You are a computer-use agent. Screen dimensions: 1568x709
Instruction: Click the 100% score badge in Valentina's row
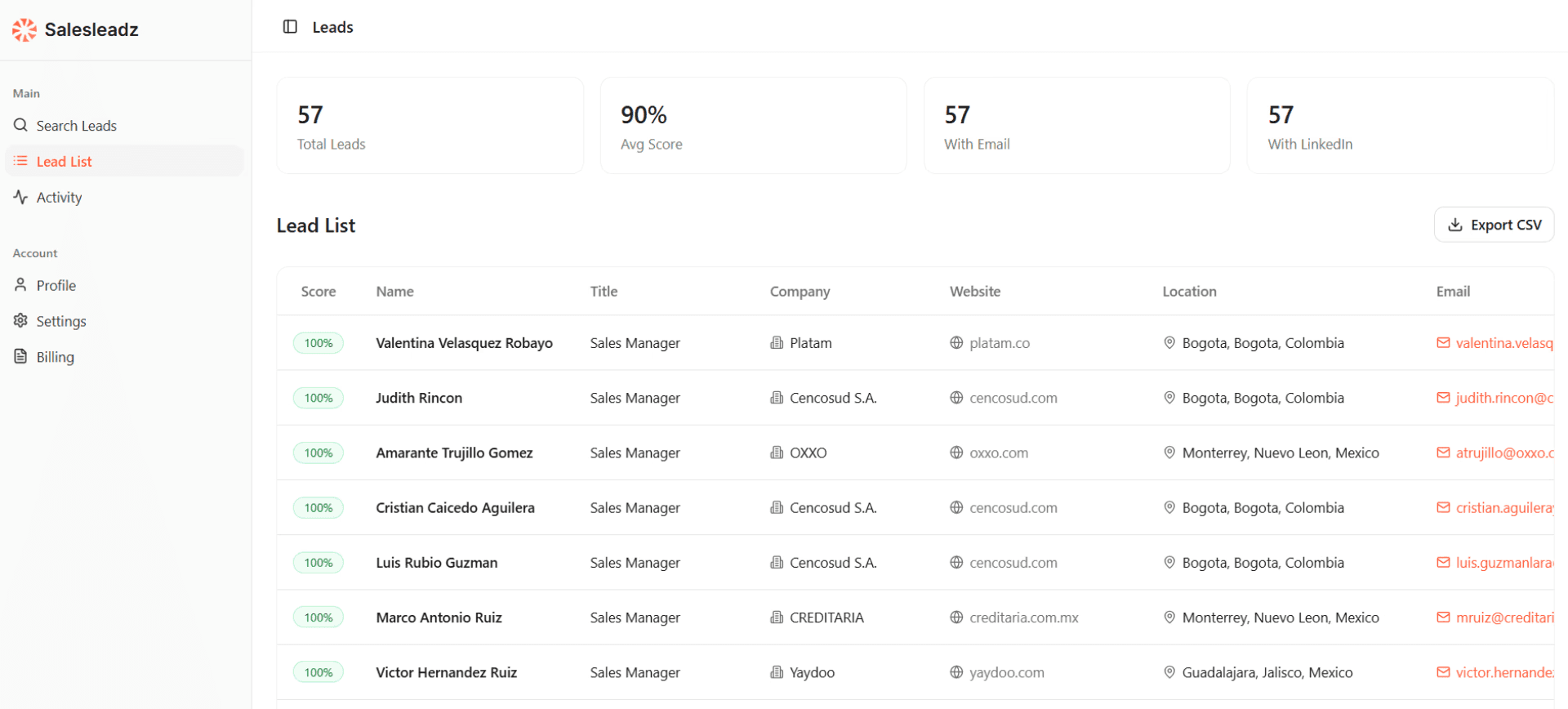(318, 343)
